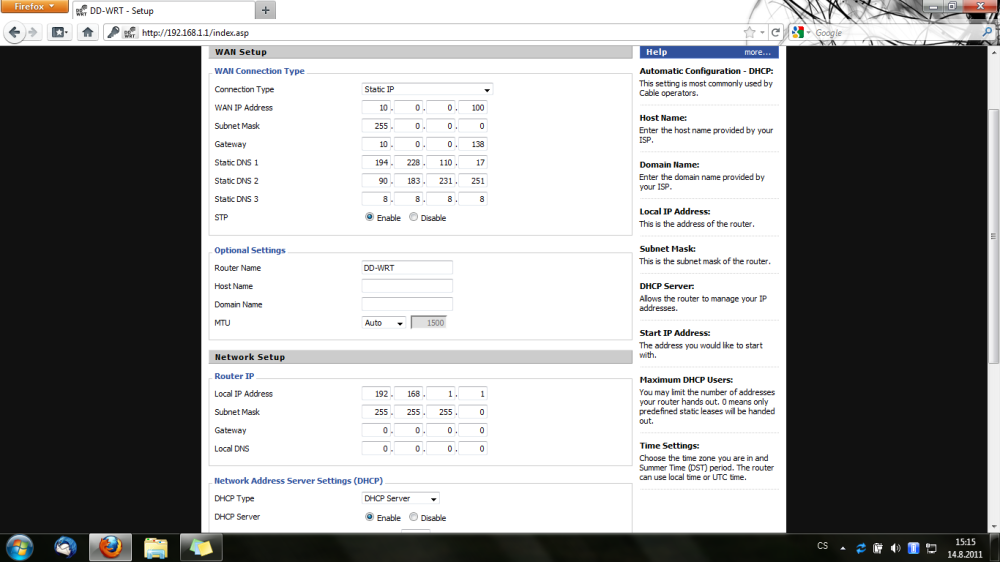1000x562 pixels.
Task: Click the Show desktop strip
Action: click(x=996, y=548)
